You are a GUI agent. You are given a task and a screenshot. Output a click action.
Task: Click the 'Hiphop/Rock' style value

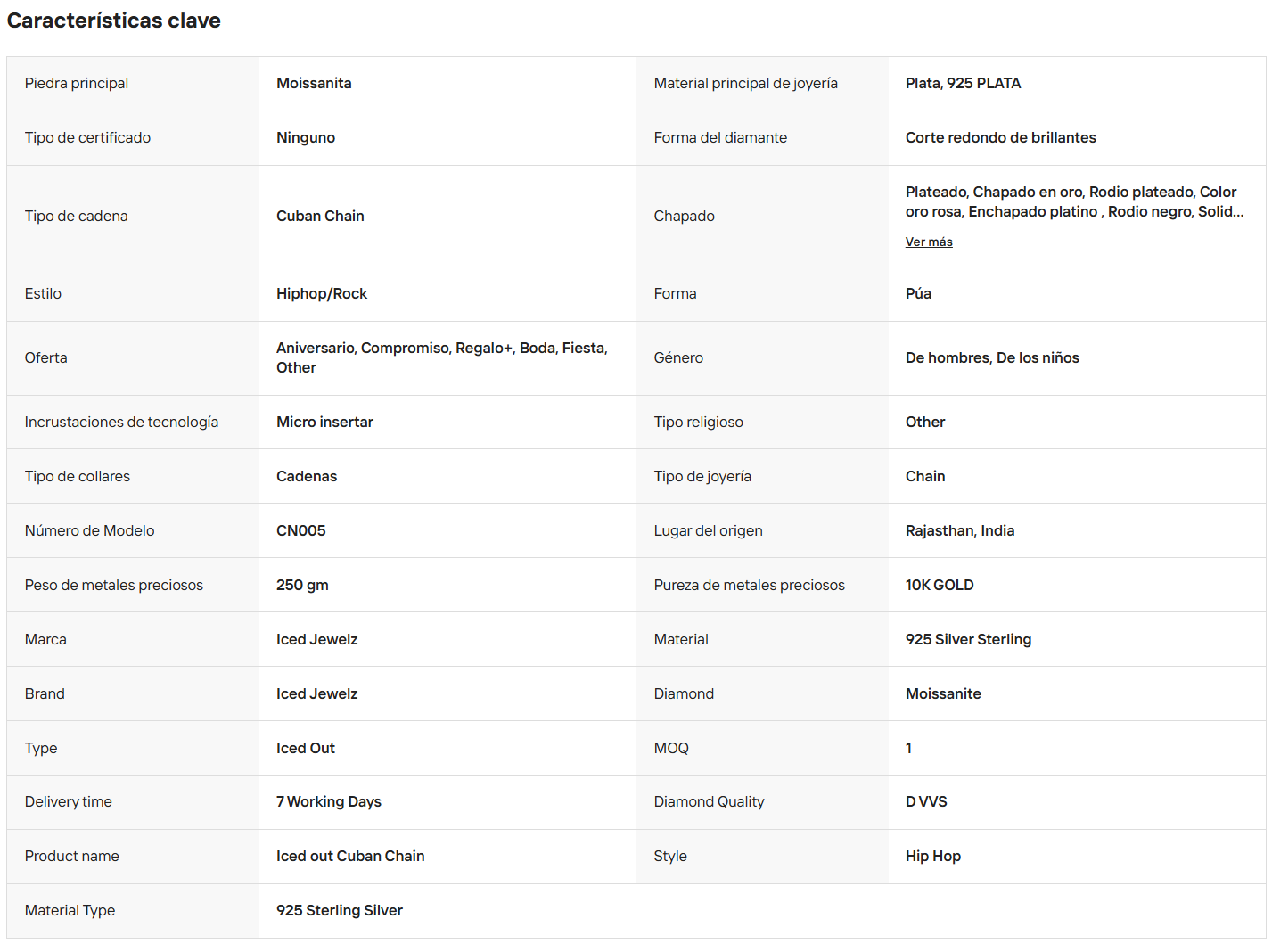click(322, 293)
